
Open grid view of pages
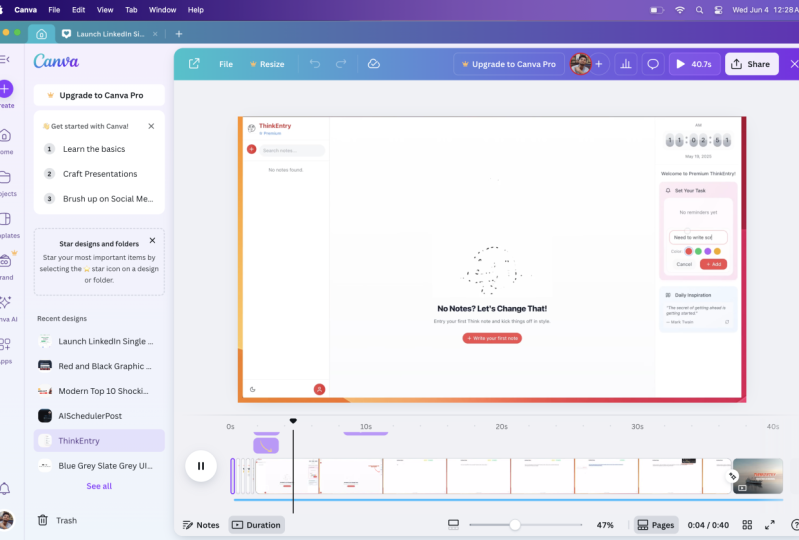(x=747, y=525)
